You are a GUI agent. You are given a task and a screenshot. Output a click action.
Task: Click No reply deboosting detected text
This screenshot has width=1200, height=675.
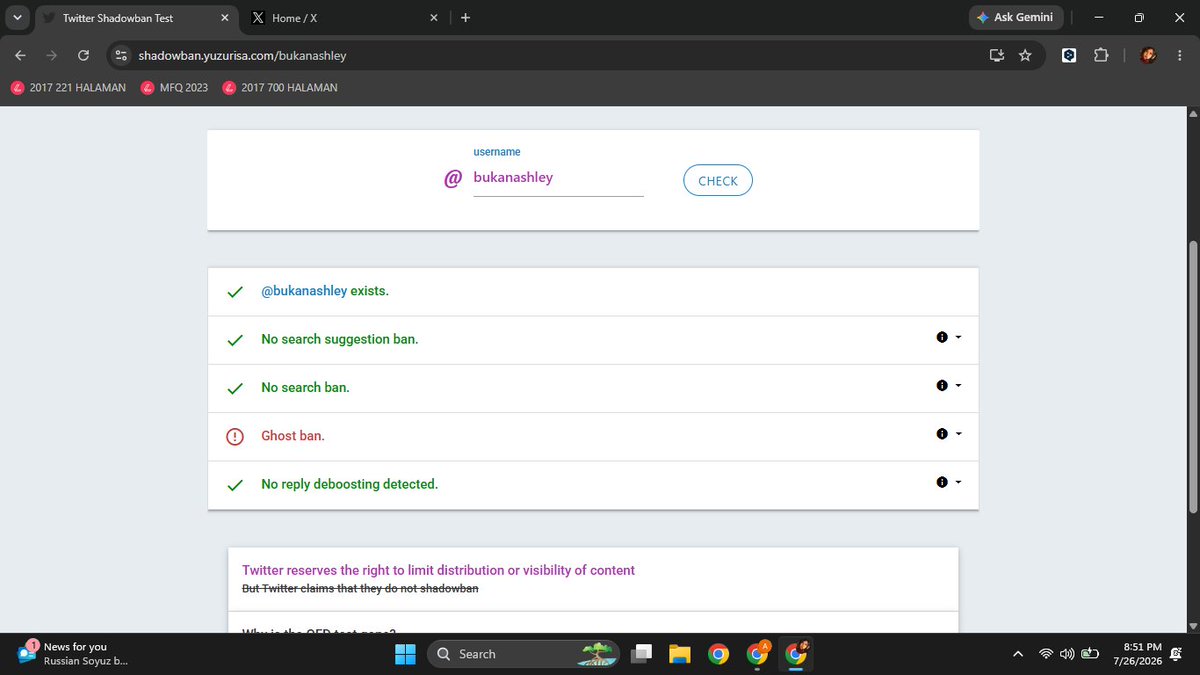pos(350,484)
